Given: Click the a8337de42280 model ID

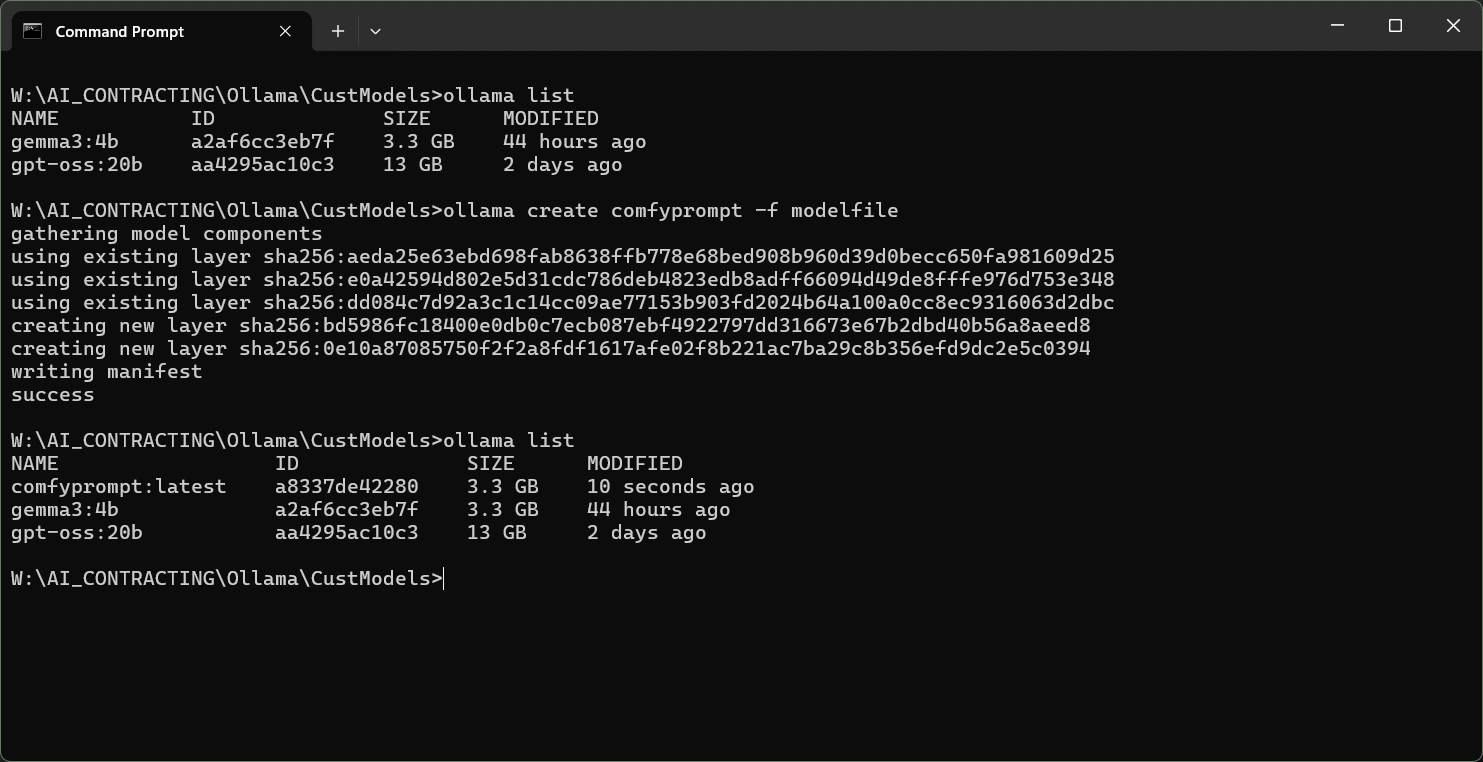Looking at the screenshot, I should point(346,487).
